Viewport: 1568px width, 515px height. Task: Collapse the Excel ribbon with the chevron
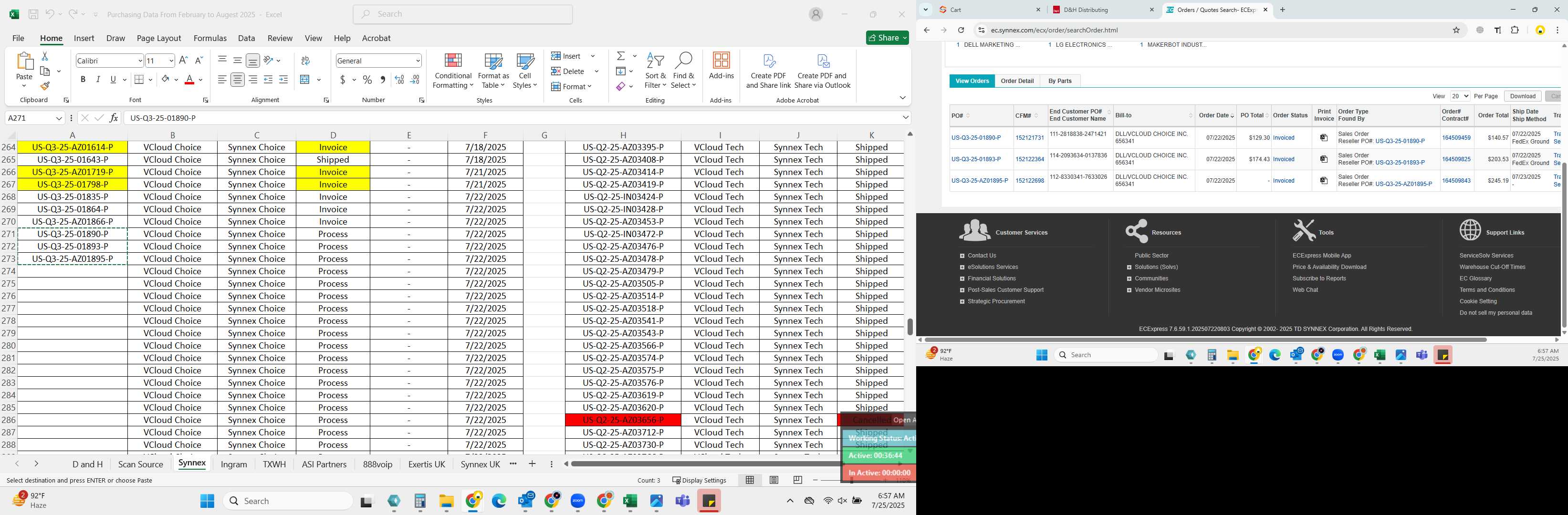tap(902, 98)
